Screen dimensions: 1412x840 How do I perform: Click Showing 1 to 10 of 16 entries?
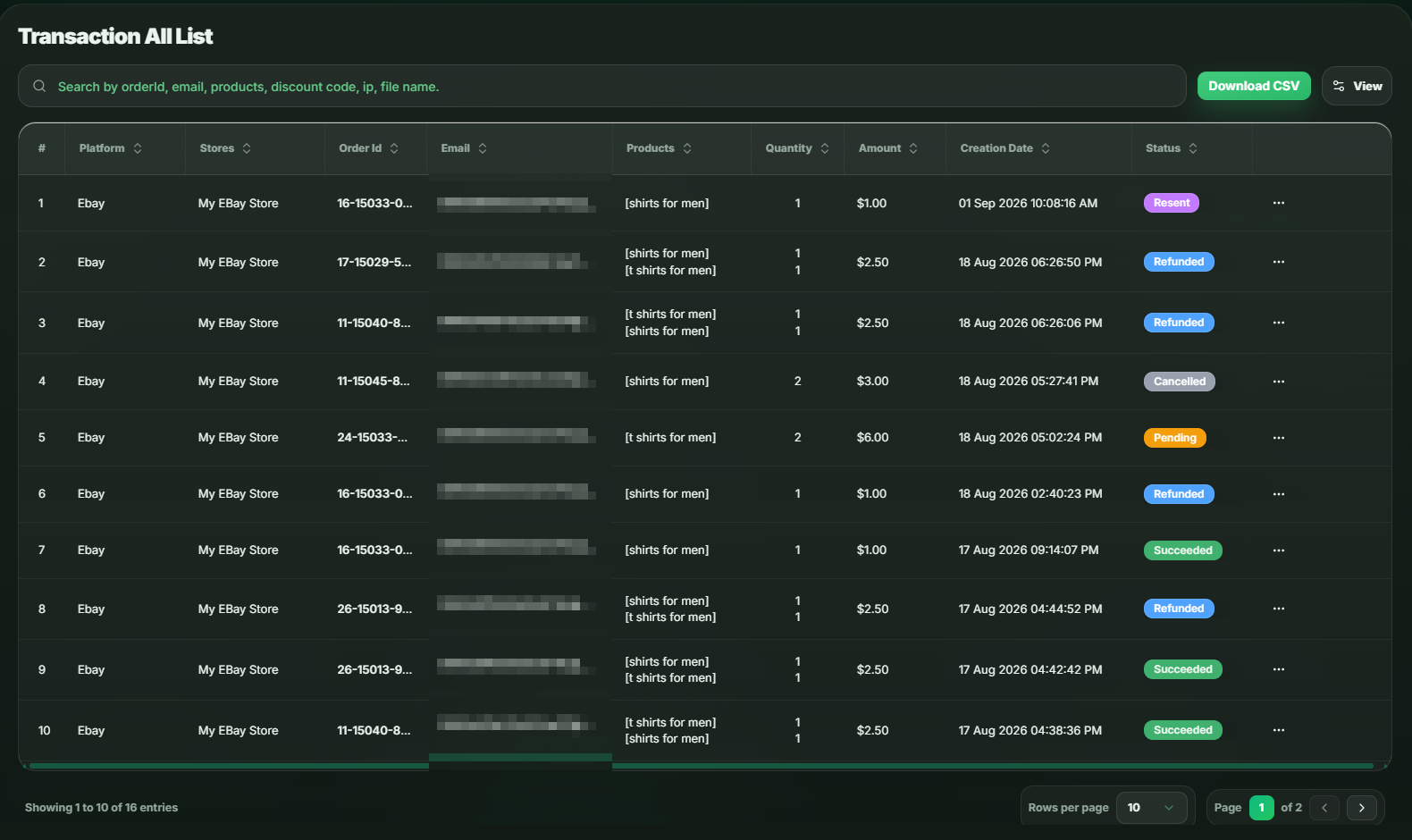point(101,808)
